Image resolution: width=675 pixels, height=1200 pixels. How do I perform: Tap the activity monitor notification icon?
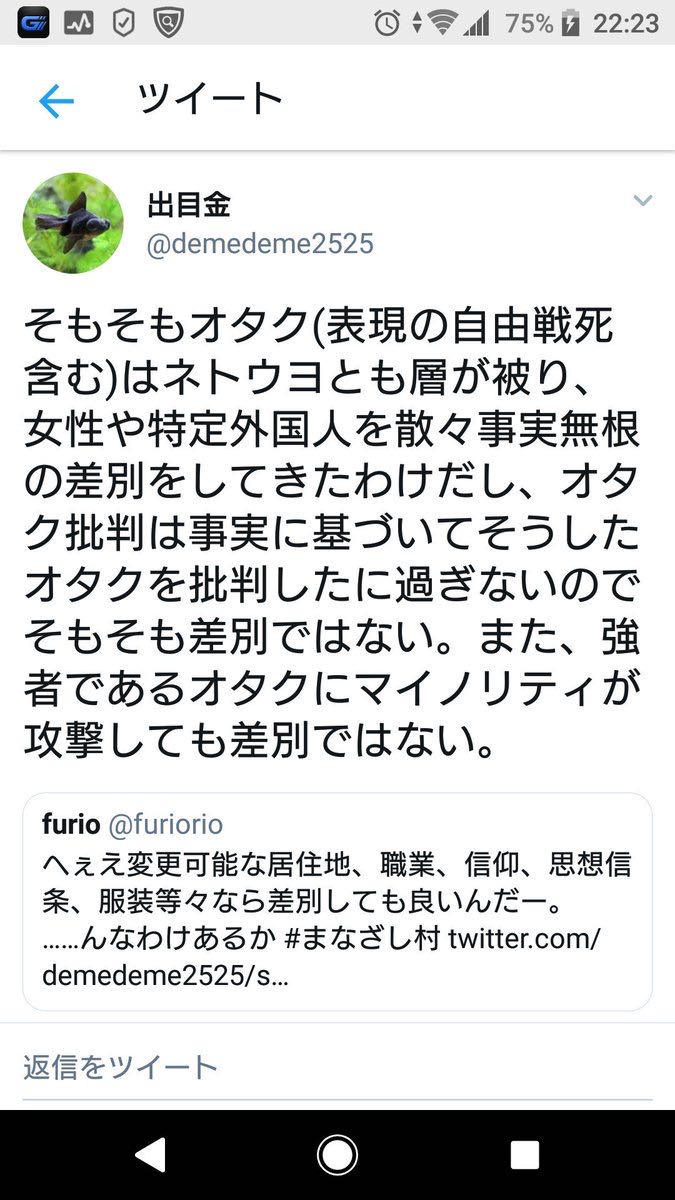point(79,23)
